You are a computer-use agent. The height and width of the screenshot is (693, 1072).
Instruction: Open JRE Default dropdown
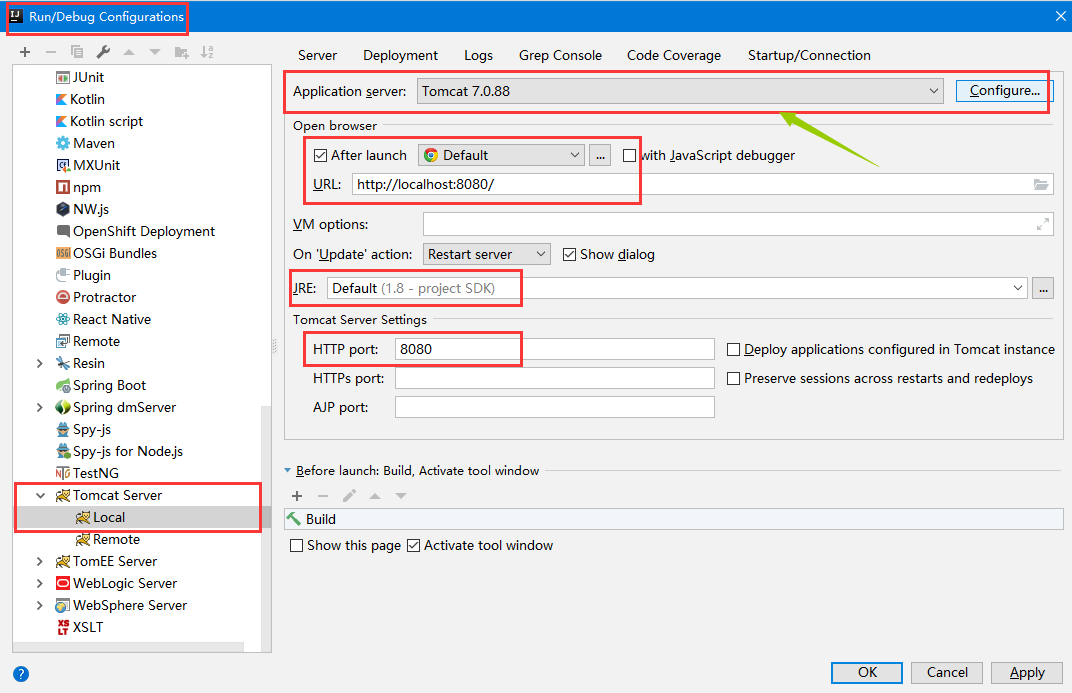tap(677, 288)
